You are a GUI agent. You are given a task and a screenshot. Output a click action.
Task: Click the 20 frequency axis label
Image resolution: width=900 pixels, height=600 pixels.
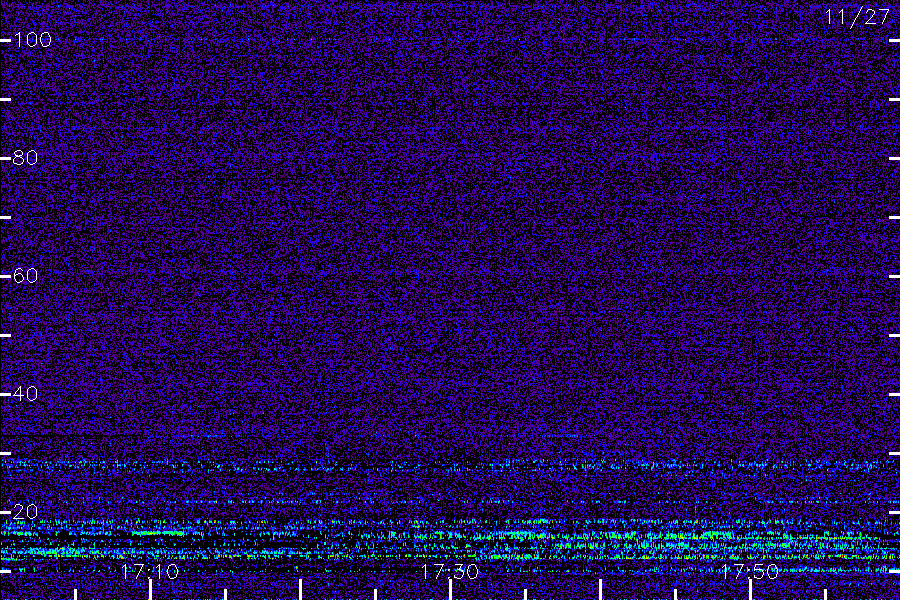pos(25,512)
